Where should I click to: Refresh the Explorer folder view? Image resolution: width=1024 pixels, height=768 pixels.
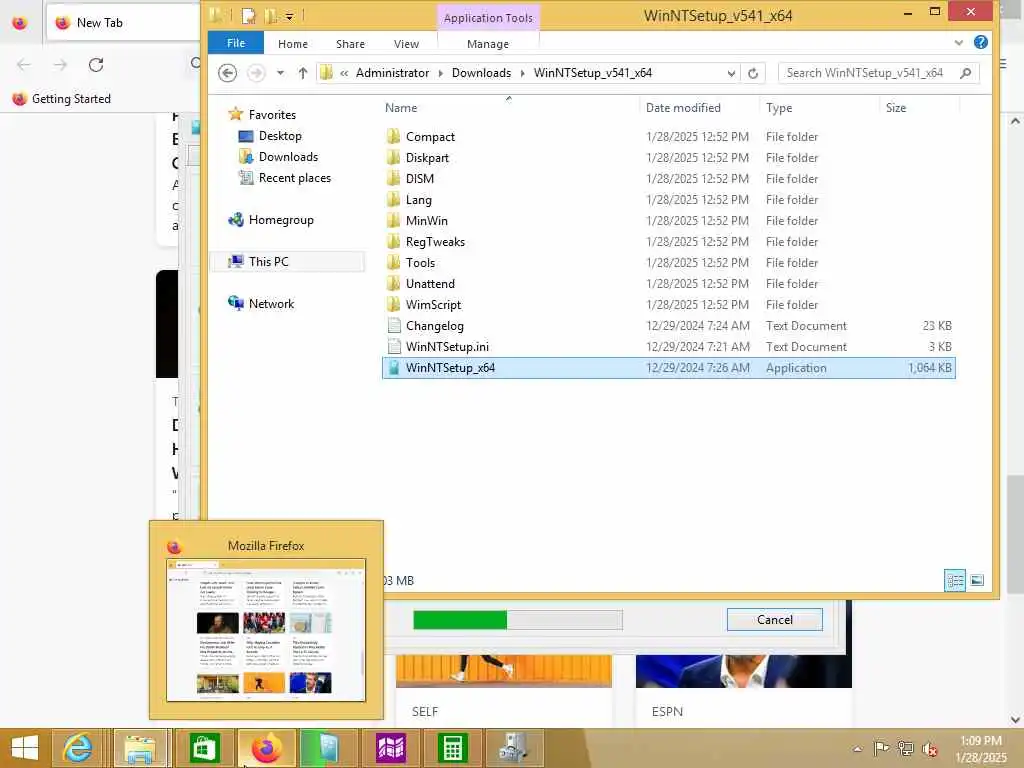pyautogui.click(x=753, y=73)
